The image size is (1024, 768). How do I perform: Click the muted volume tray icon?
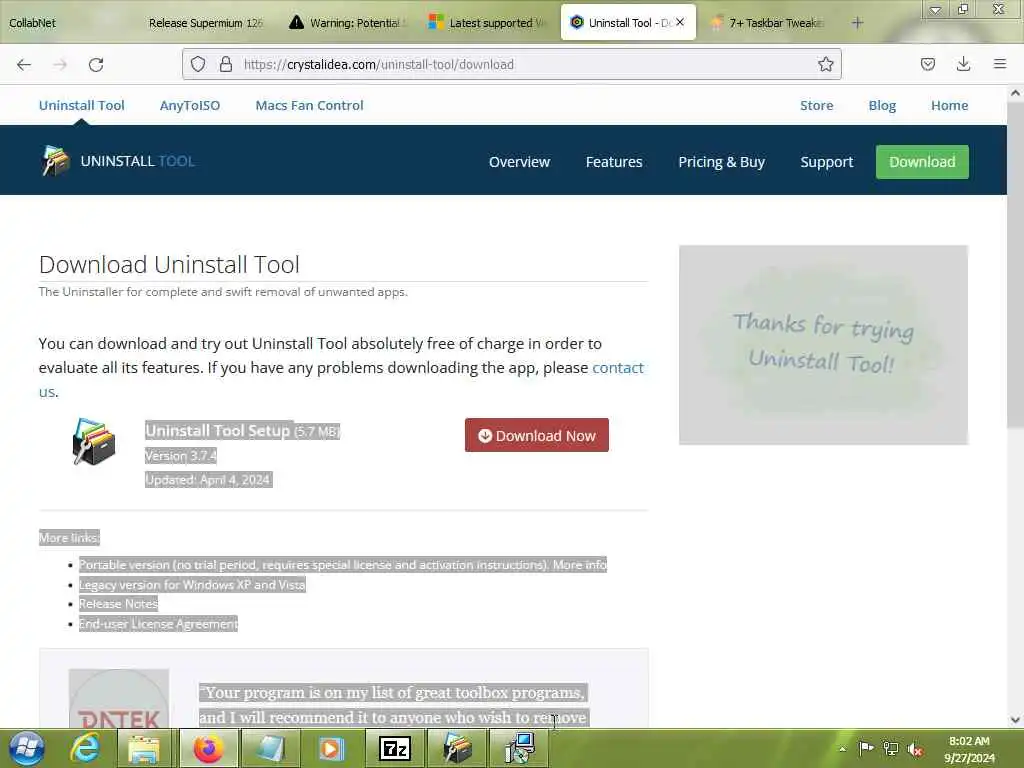coord(915,749)
